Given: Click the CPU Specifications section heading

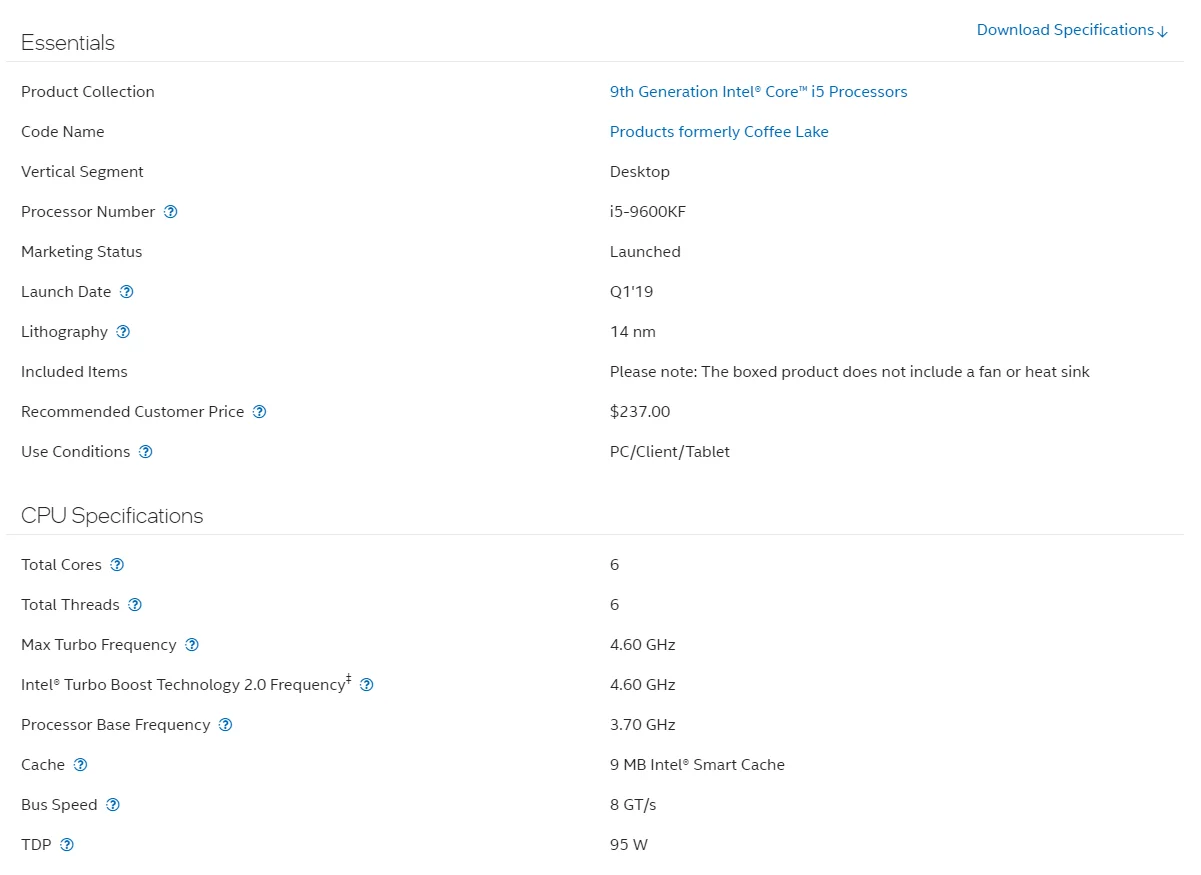Looking at the screenshot, I should pyautogui.click(x=112, y=516).
